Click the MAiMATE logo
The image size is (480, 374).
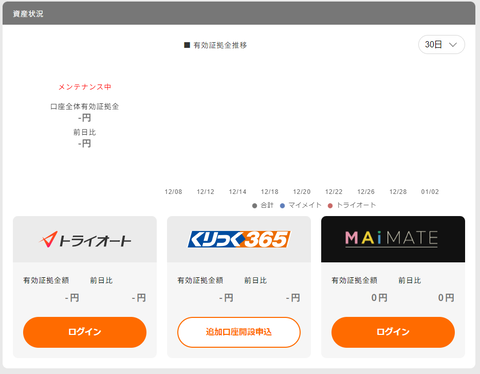[x=392, y=239]
